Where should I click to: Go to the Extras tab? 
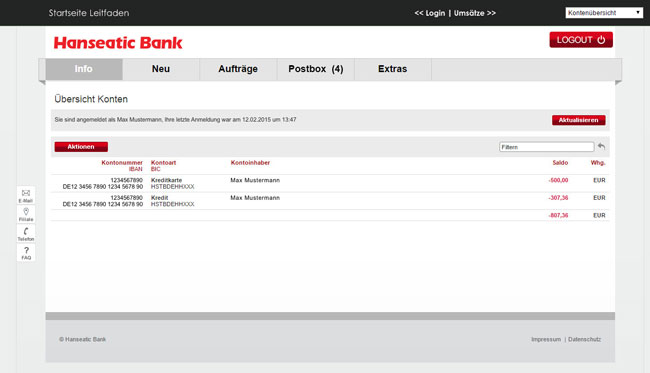393,69
